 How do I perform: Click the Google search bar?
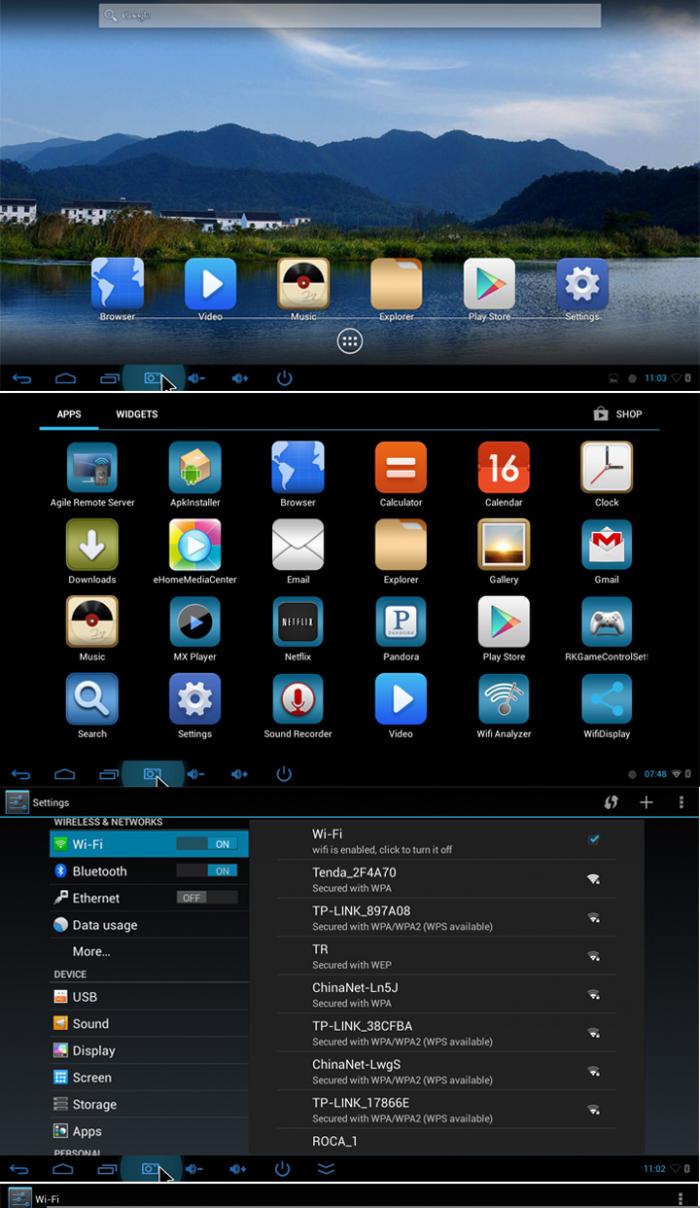click(x=350, y=16)
